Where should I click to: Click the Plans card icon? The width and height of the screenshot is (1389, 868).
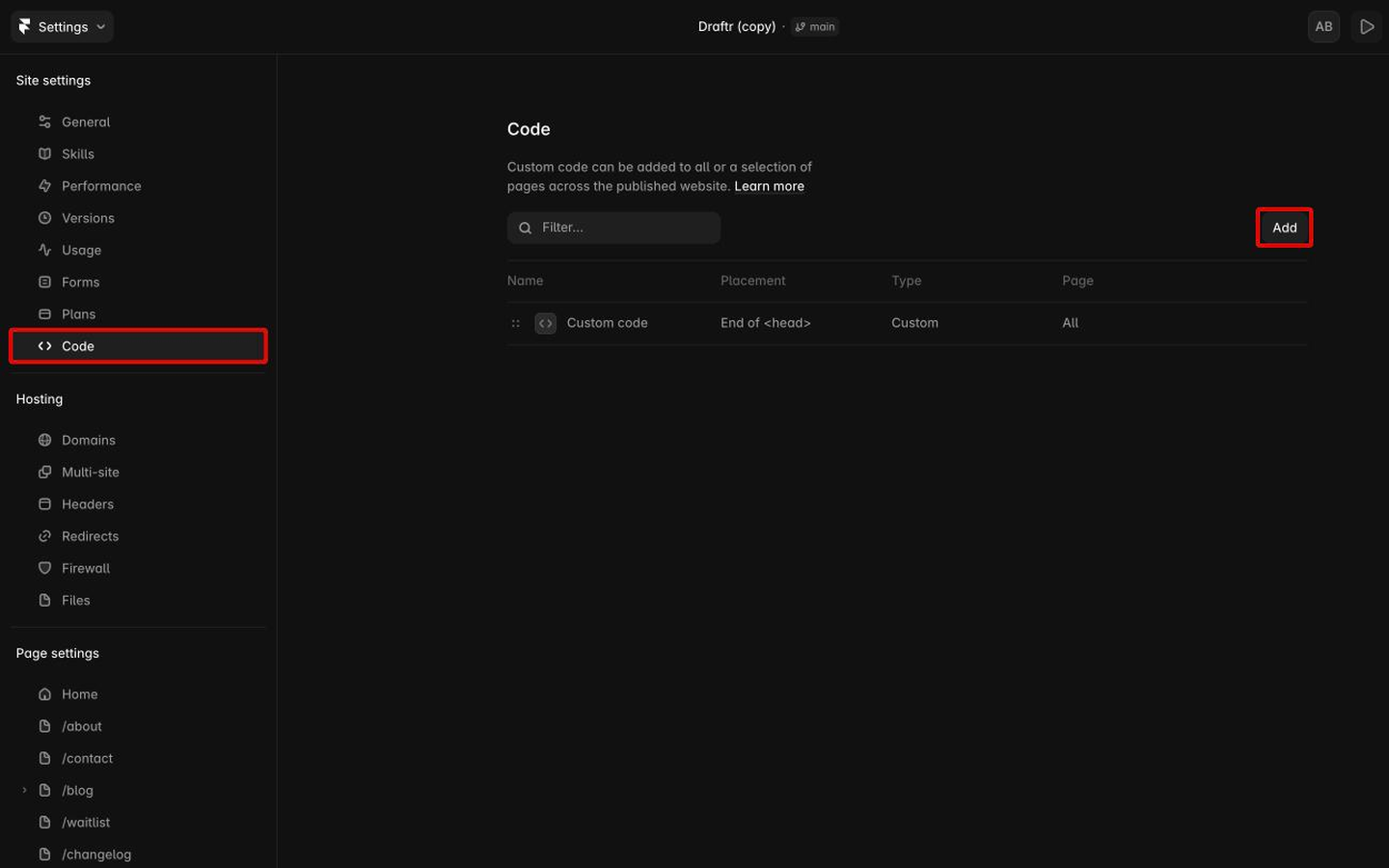[x=44, y=314]
